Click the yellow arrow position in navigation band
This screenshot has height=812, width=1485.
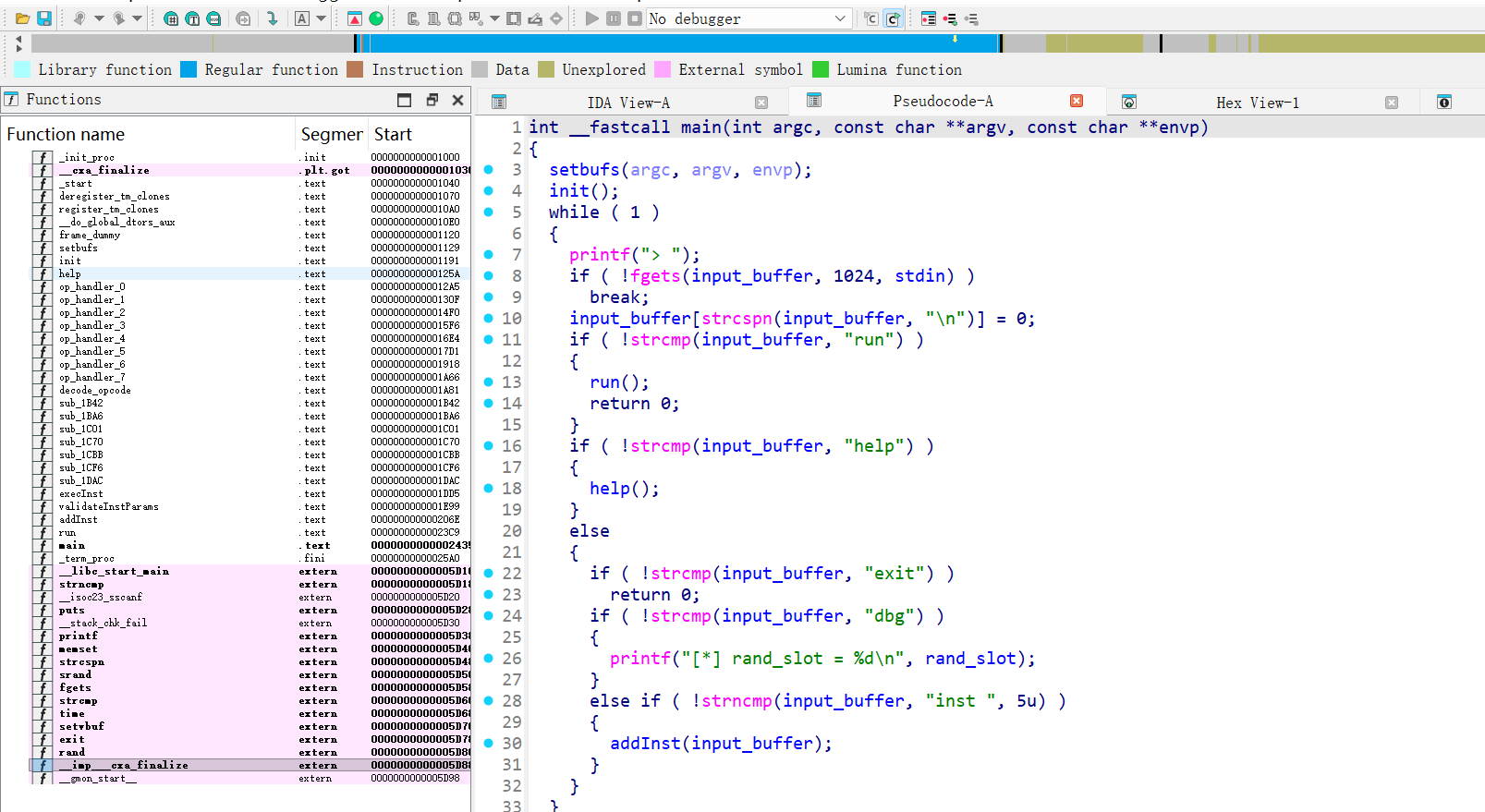955,40
